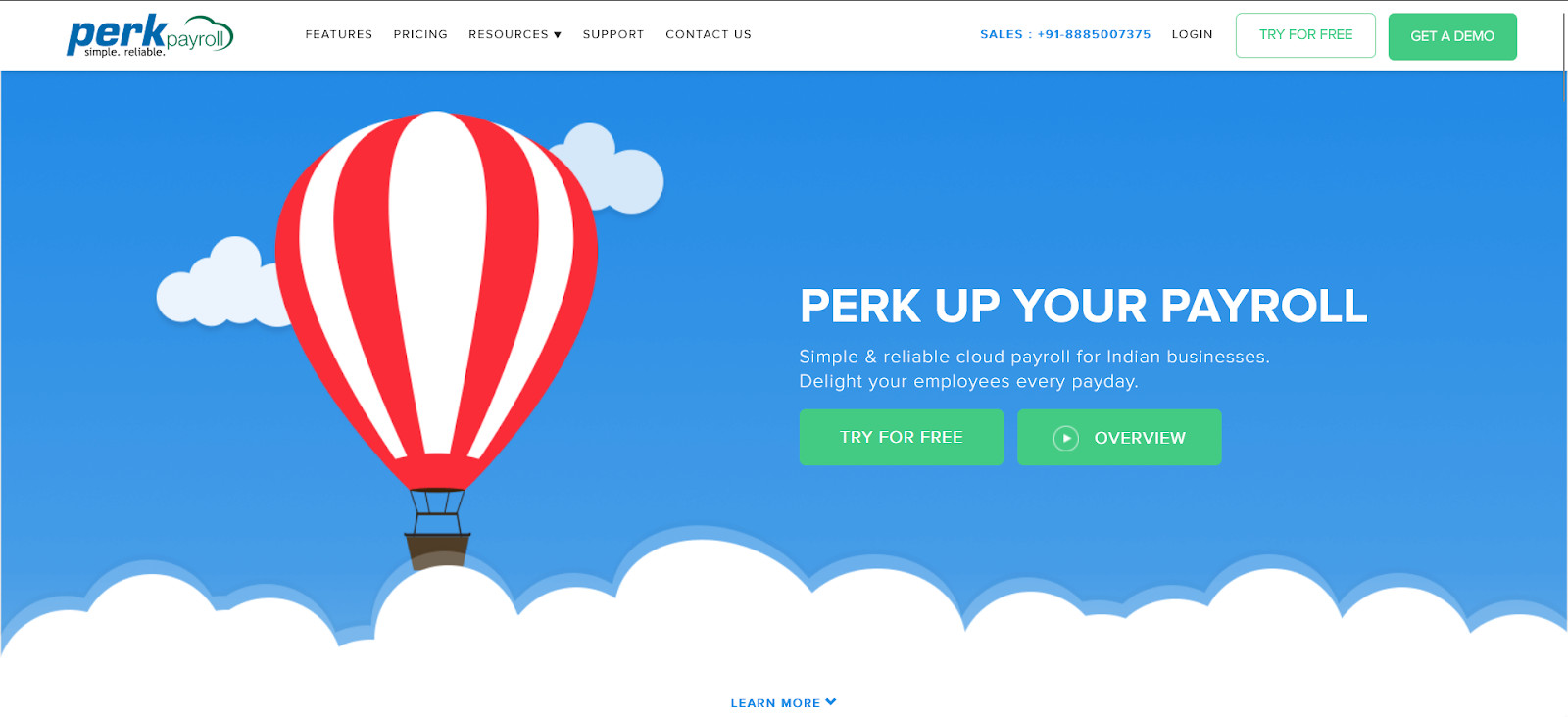
Task: Click the play icon on the Overview button
Action: 1066,438
